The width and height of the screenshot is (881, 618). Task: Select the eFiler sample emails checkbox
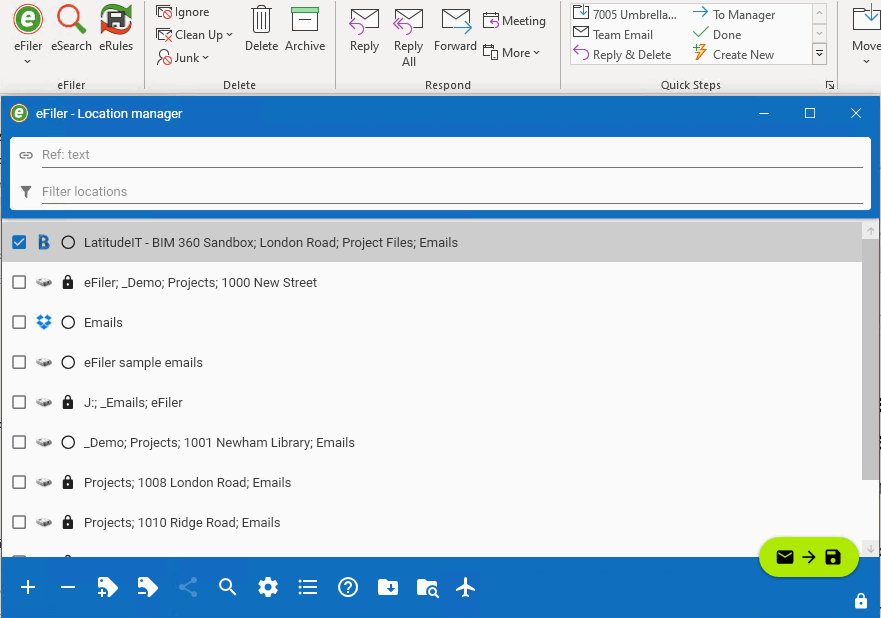(x=19, y=362)
